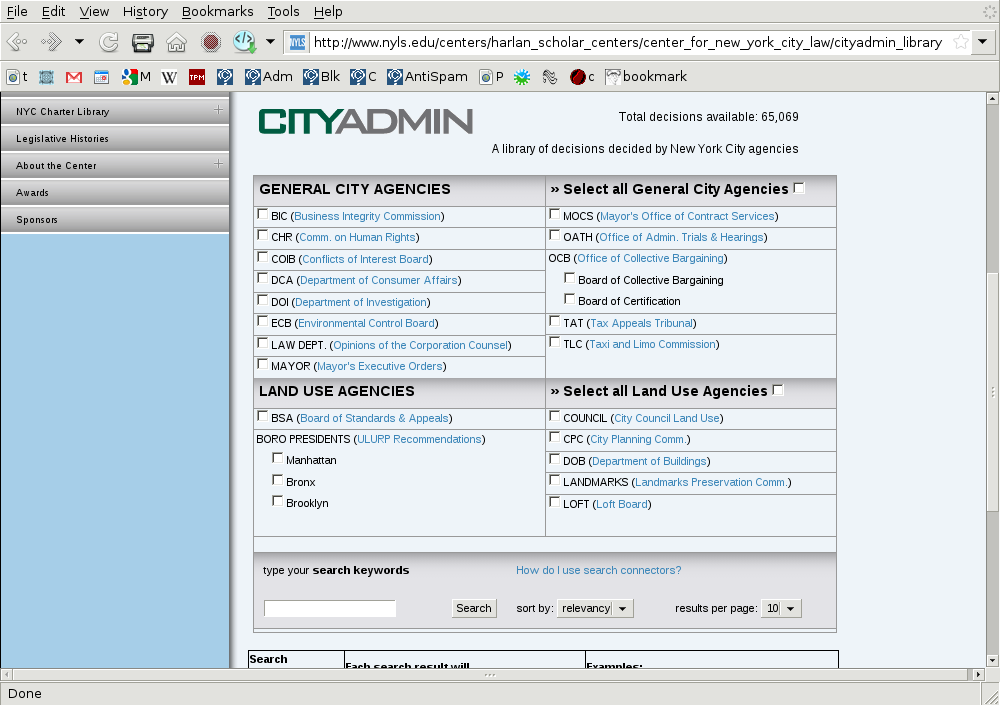Open 'How do I use search connectors?' link

(598, 570)
